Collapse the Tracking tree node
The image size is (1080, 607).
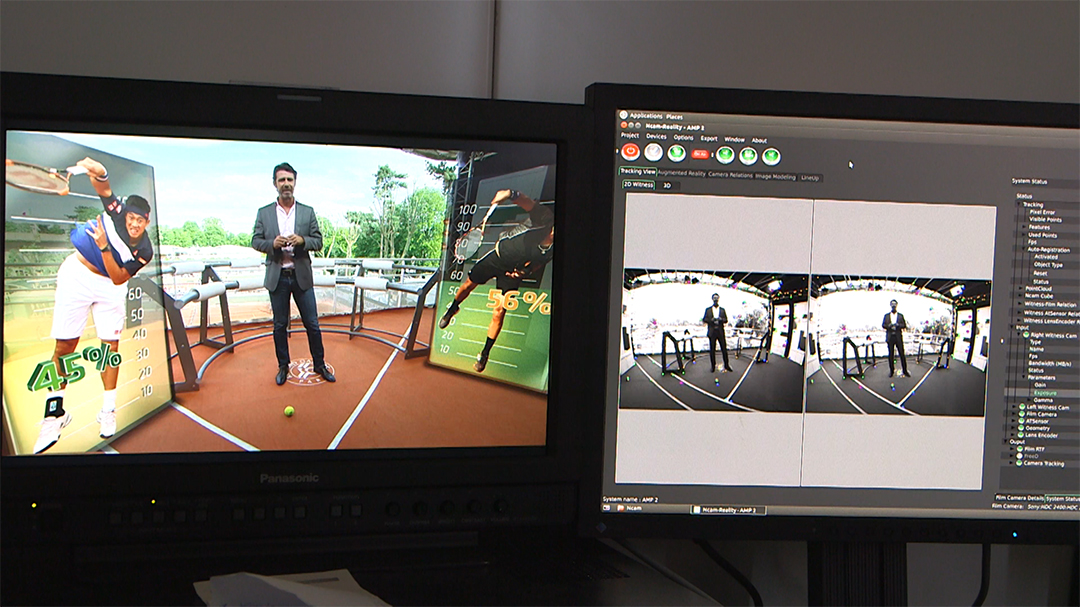(x=1019, y=205)
